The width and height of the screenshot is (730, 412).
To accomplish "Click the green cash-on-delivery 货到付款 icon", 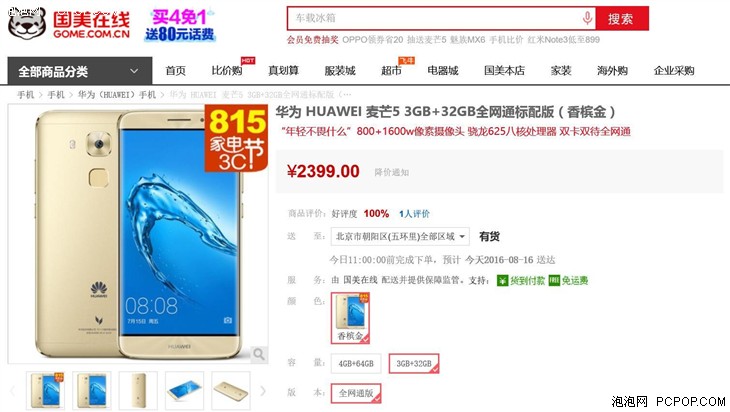I will pyautogui.click(x=502, y=280).
